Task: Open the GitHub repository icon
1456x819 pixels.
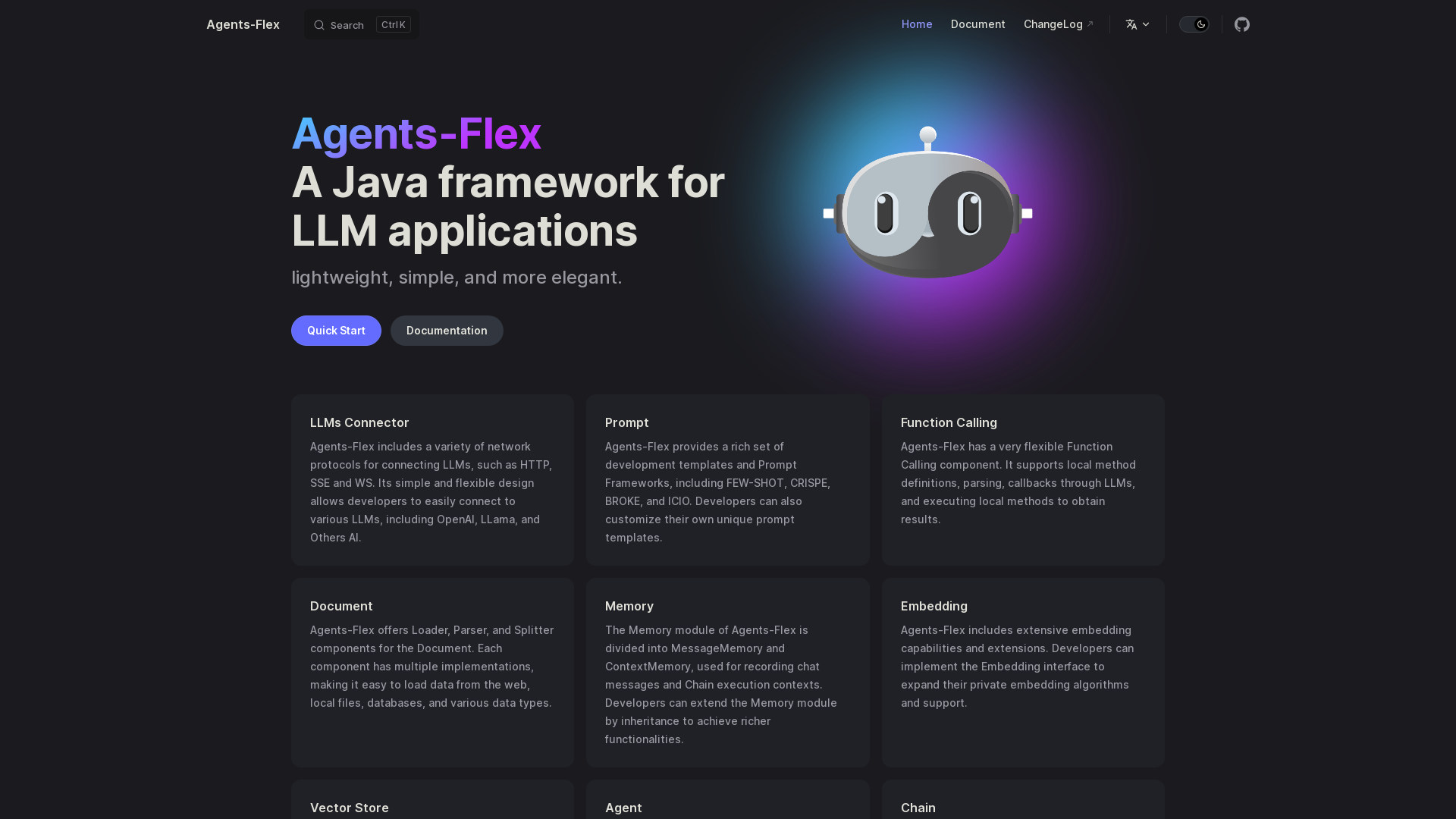Action: coord(1241,24)
